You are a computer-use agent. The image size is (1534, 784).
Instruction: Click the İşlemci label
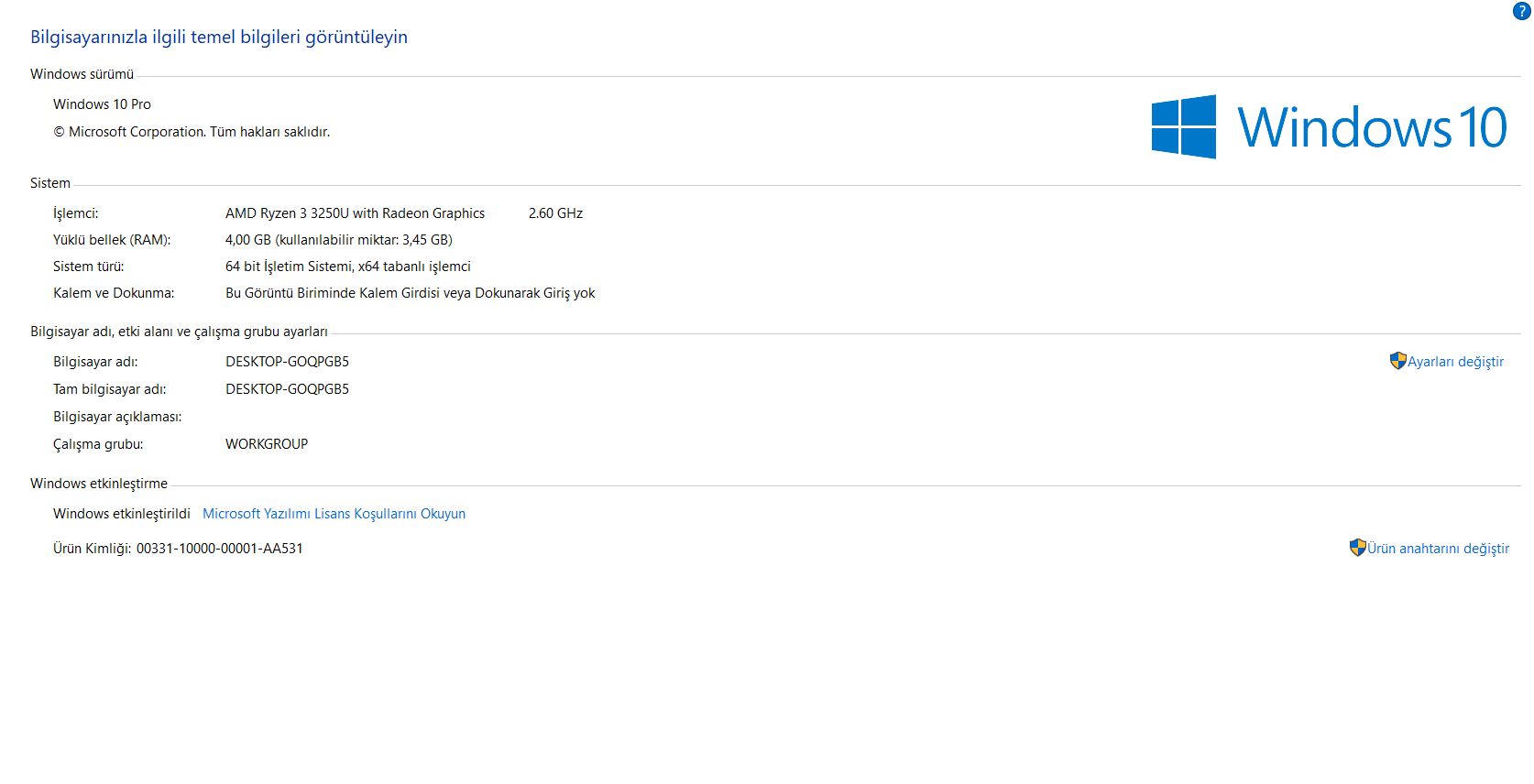(x=75, y=213)
